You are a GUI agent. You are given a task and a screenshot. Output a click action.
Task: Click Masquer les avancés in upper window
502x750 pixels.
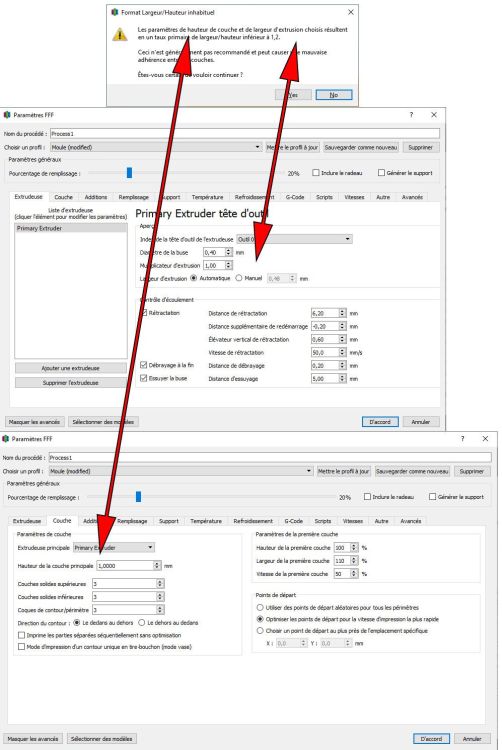34,422
